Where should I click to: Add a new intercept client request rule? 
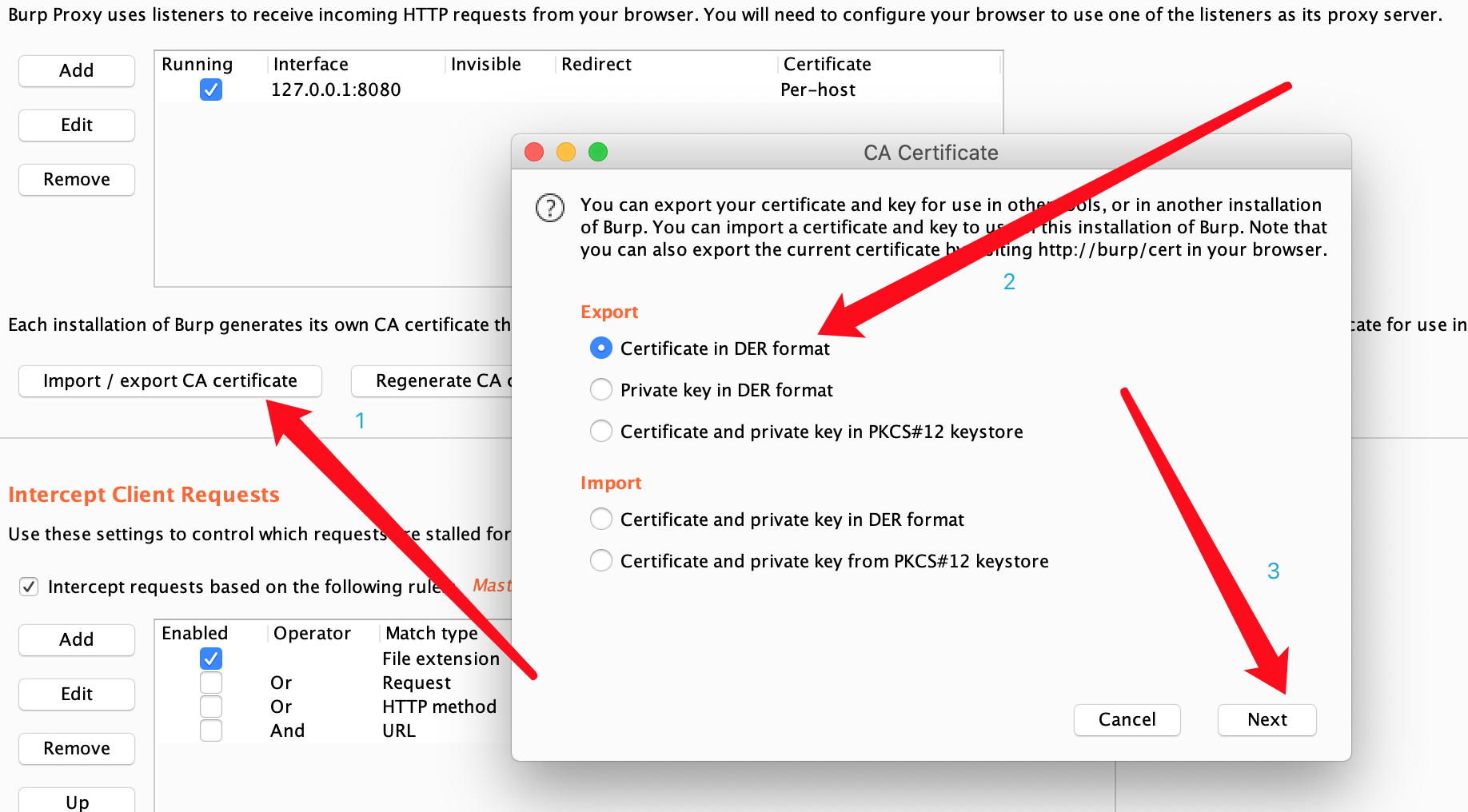(x=77, y=640)
